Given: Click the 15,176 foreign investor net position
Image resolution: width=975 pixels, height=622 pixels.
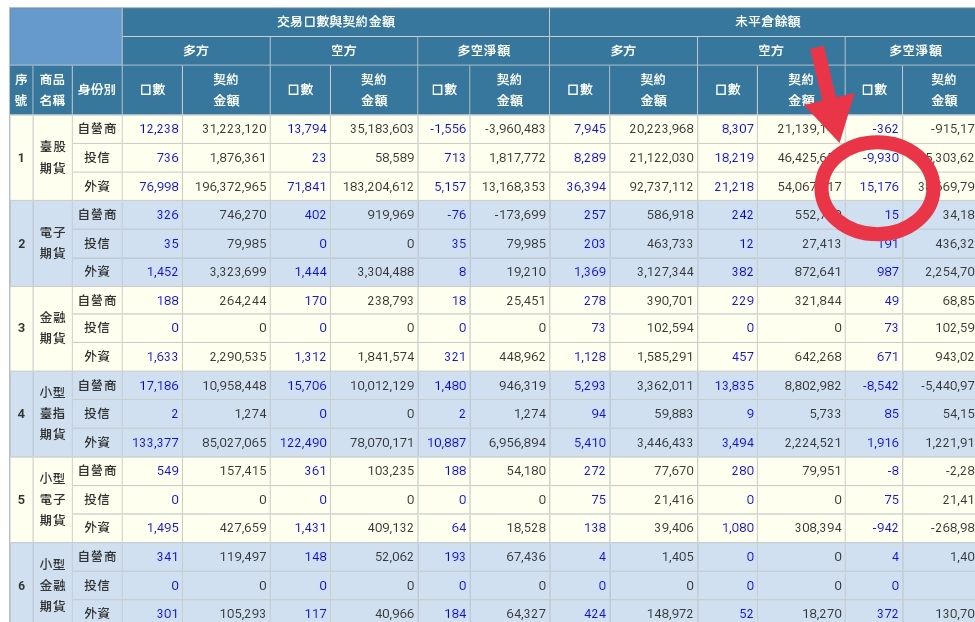Looking at the screenshot, I should point(879,187).
